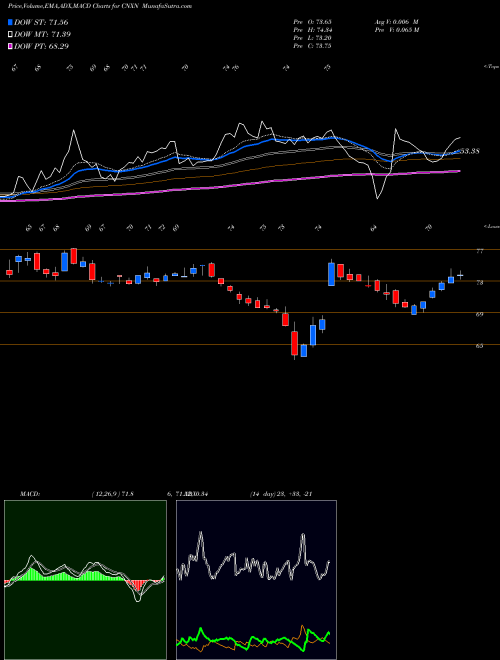Click the 'DOW MT: 71.39' legend text
This screenshot has width=500, height=660.
coord(43,35)
